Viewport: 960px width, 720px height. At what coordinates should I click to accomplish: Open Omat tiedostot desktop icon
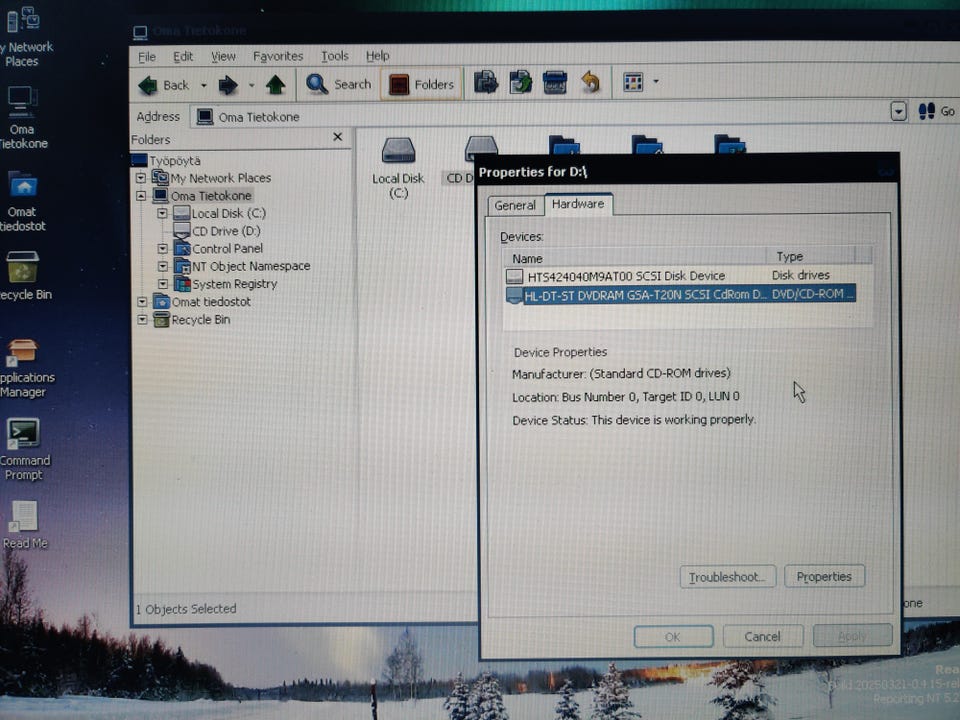coord(23,201)
